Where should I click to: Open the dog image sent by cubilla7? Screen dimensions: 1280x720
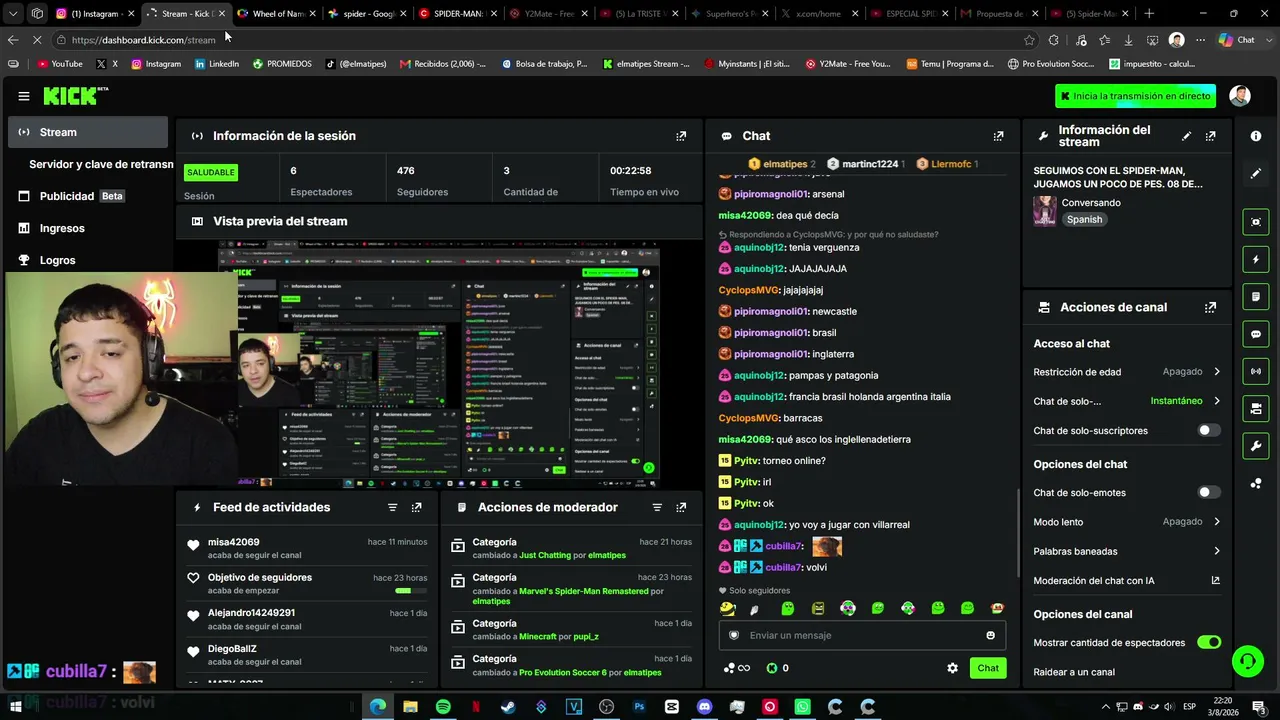[827, 546]
